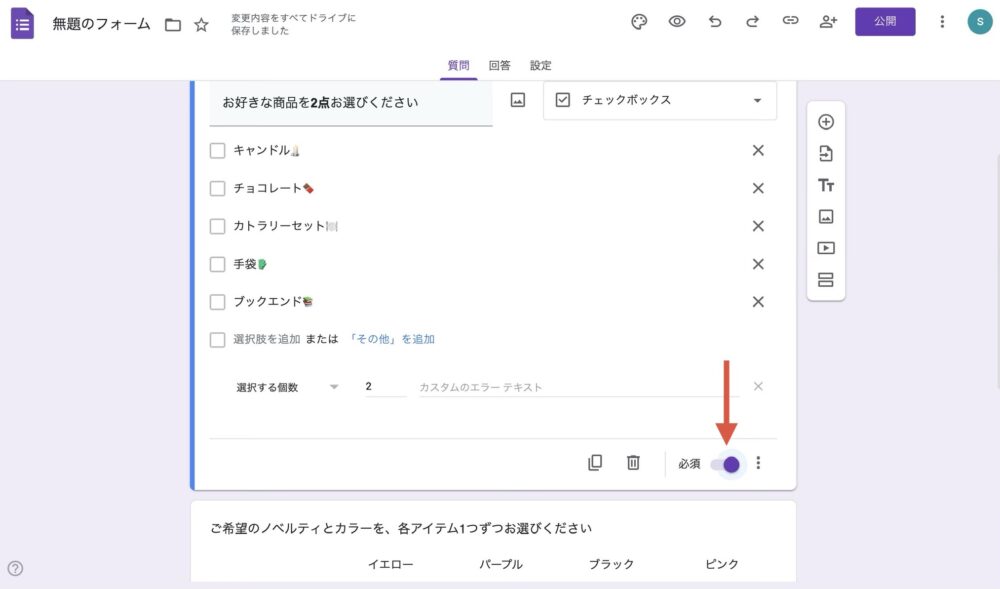
Task: Expand the question's more options menu
Action: click(x=758, y=463)
